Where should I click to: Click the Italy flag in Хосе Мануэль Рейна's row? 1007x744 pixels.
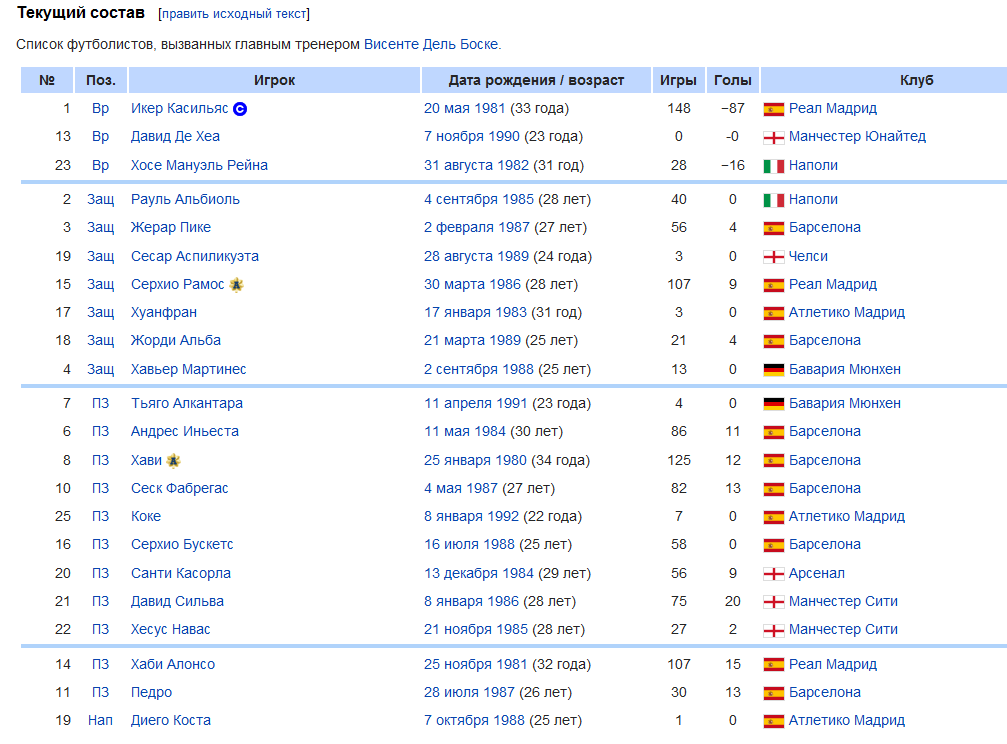click(x=773, y=166)
